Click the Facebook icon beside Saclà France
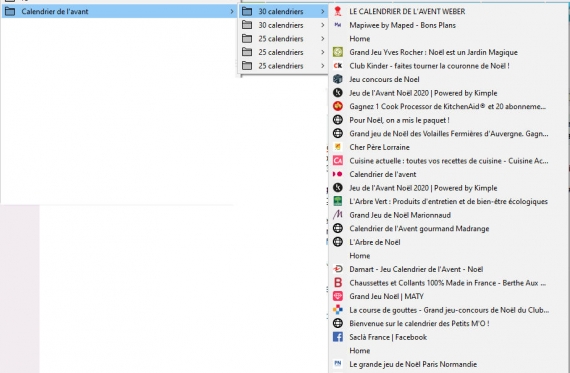570x373 pixels. pos(338,337)
